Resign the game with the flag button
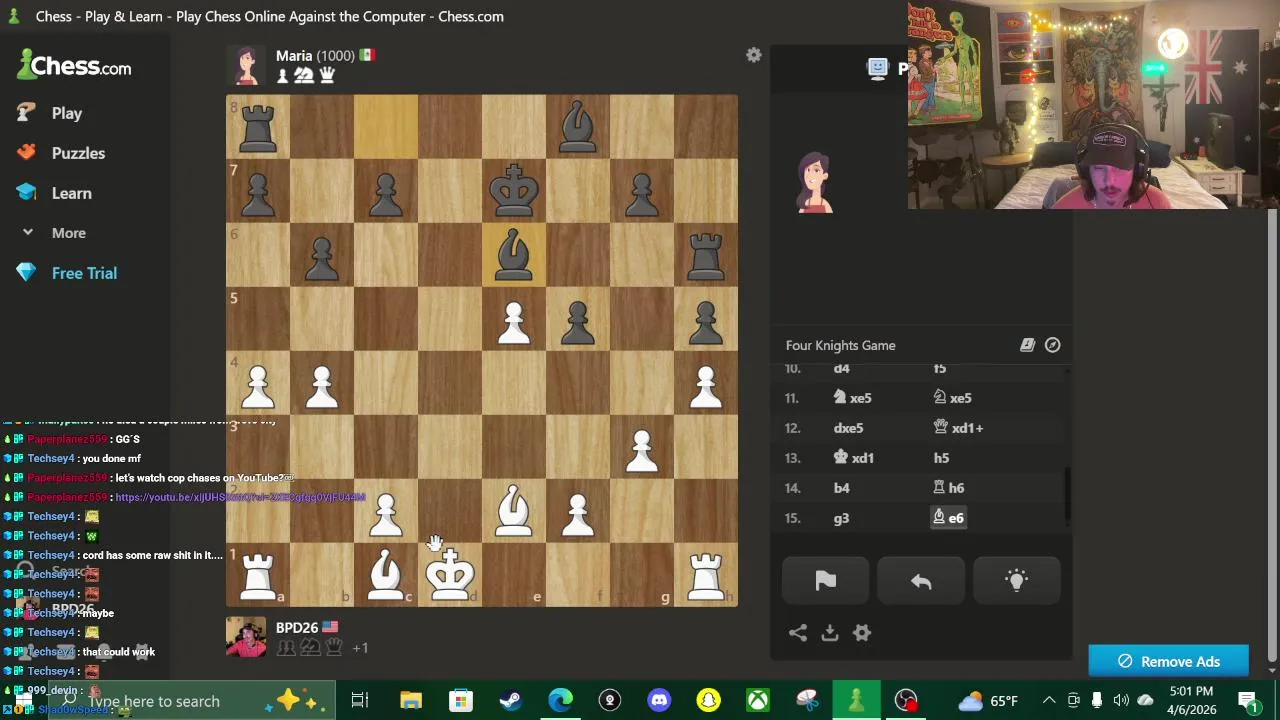The width and height of the screenshot is (1280, 720). (x=825, y=581)
